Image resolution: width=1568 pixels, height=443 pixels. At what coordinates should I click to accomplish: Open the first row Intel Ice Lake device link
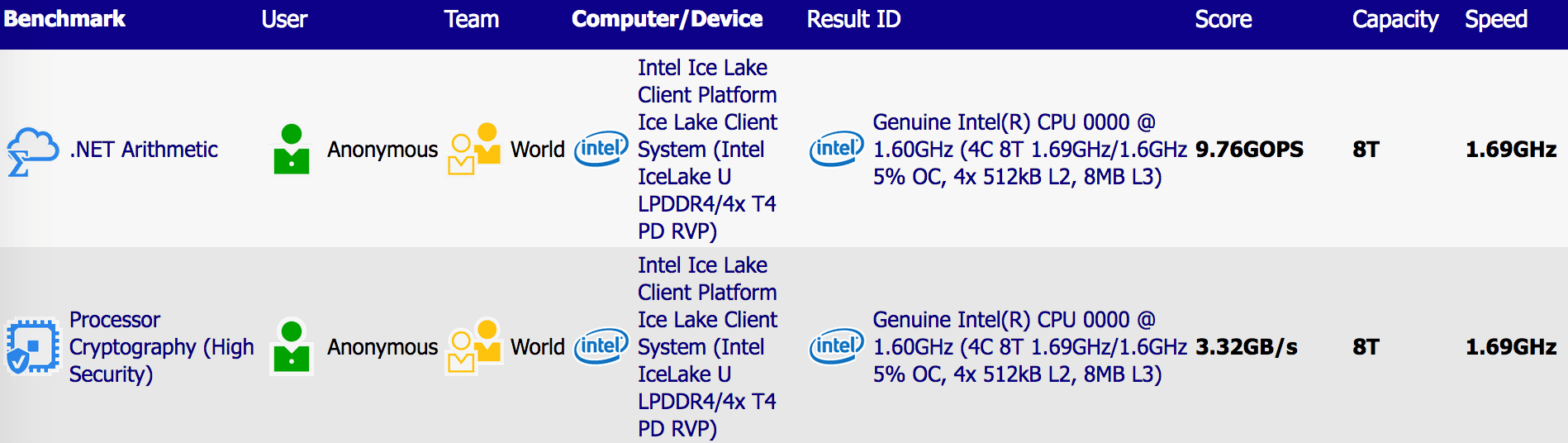(x=706, y=150)
